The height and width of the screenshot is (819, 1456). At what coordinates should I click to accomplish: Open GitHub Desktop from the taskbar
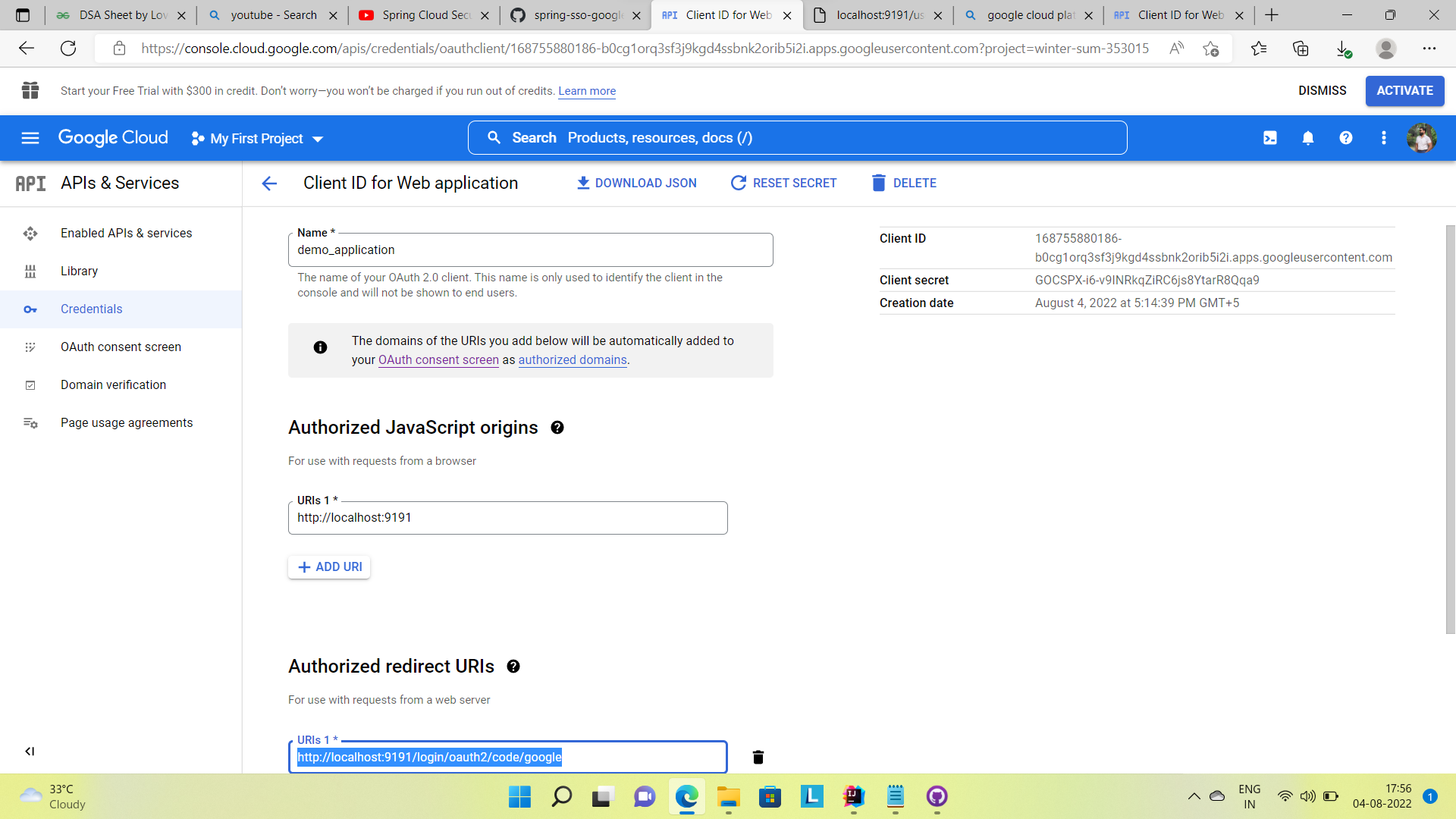[937, 796]
